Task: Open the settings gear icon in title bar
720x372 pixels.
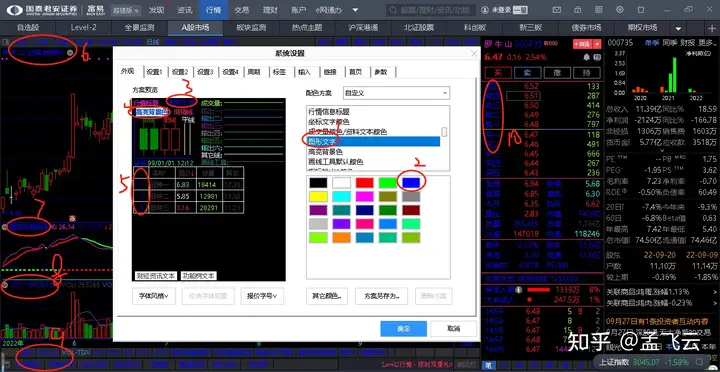Action: pos(620,10)
